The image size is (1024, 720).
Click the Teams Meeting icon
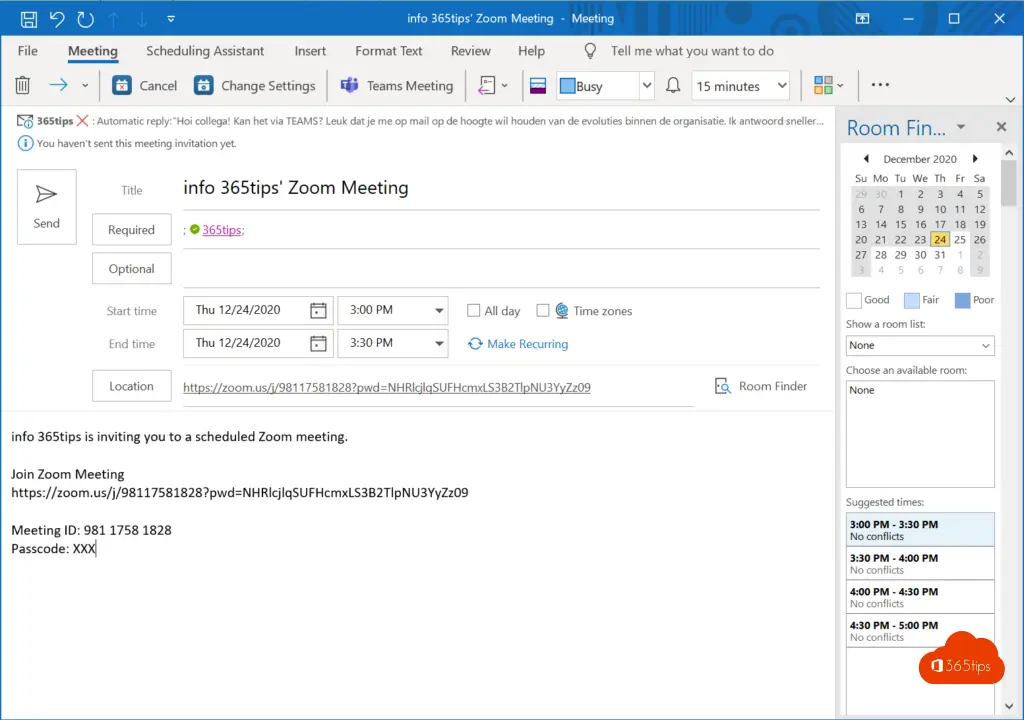350,86
